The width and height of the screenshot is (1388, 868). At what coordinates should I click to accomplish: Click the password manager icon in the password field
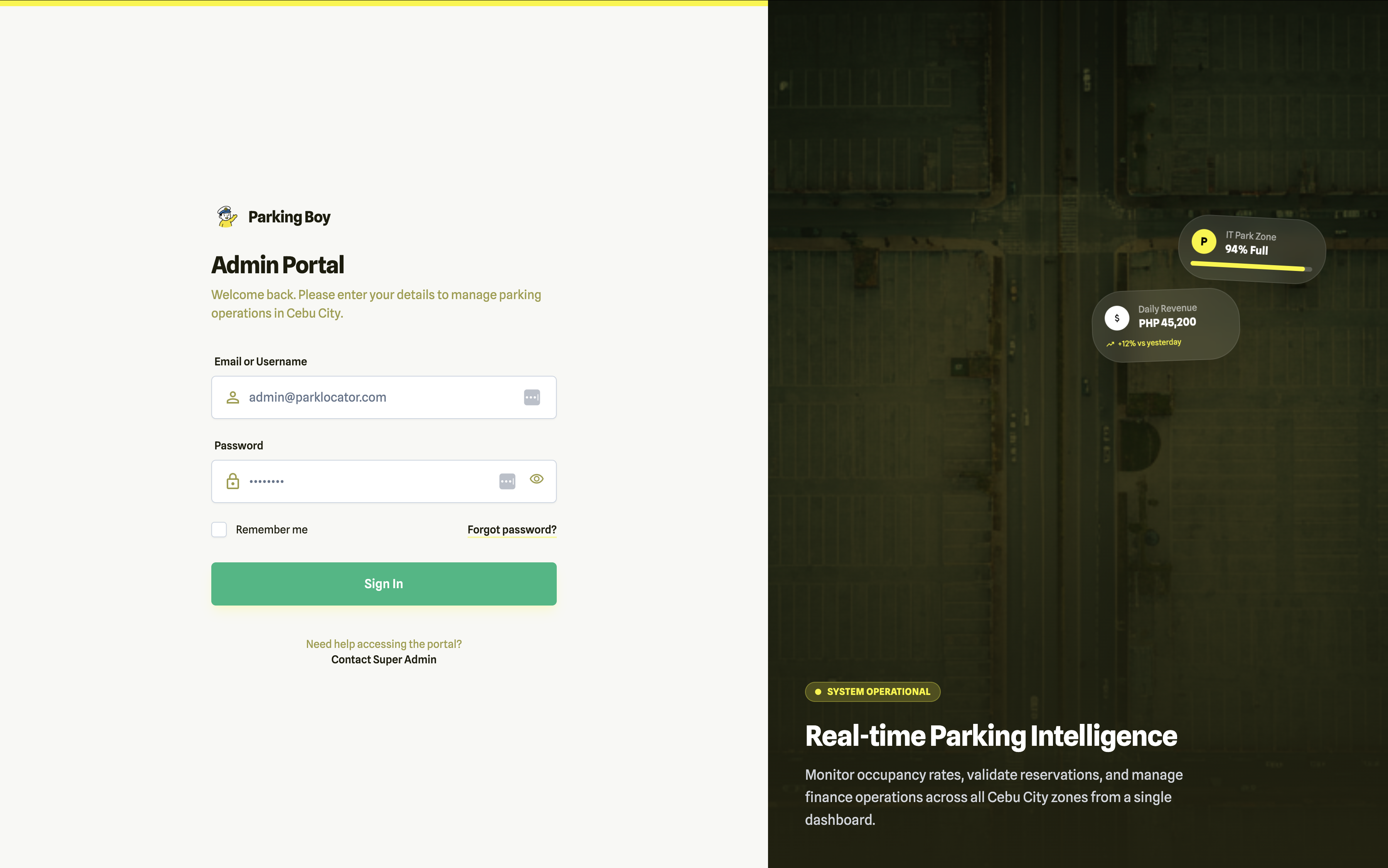[507, 481]
